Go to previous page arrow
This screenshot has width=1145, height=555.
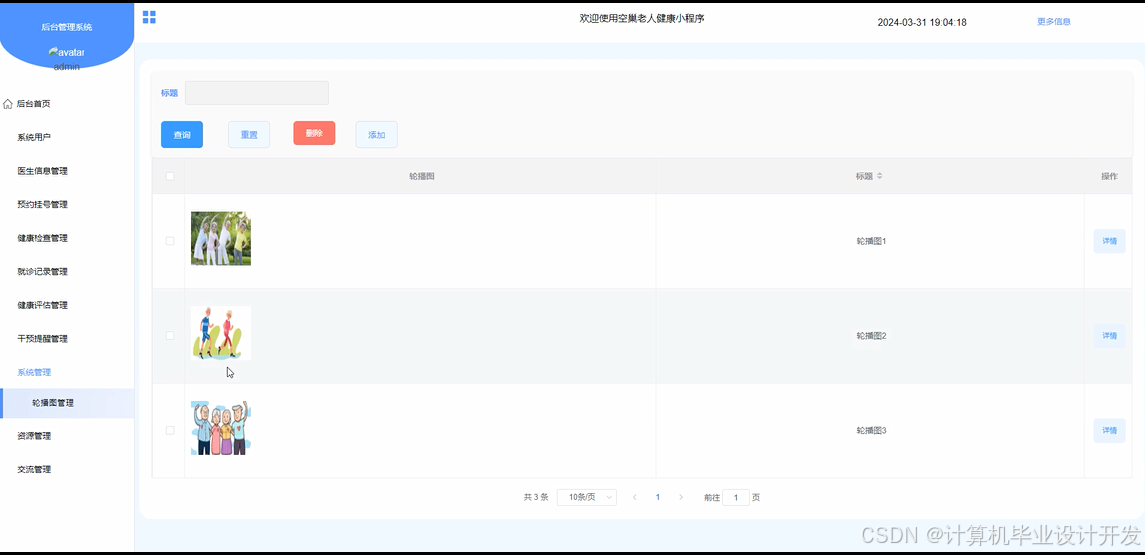(x=635, y=497)
